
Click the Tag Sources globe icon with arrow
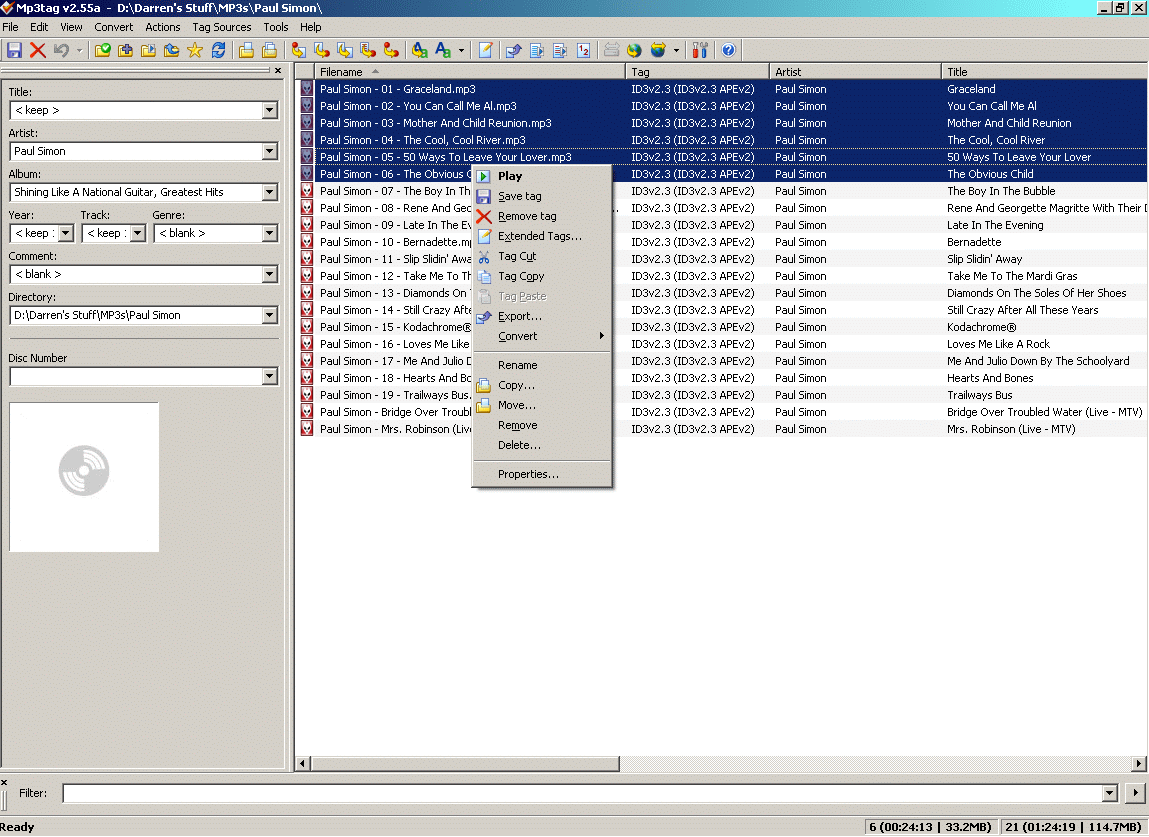click(x=658, y=50)
